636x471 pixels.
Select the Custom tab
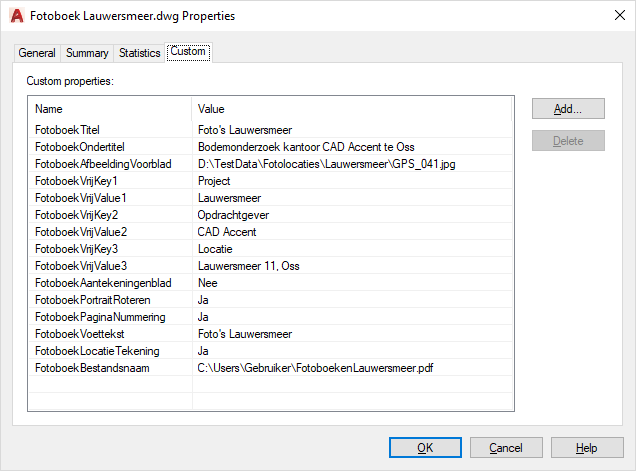[188, 52]
